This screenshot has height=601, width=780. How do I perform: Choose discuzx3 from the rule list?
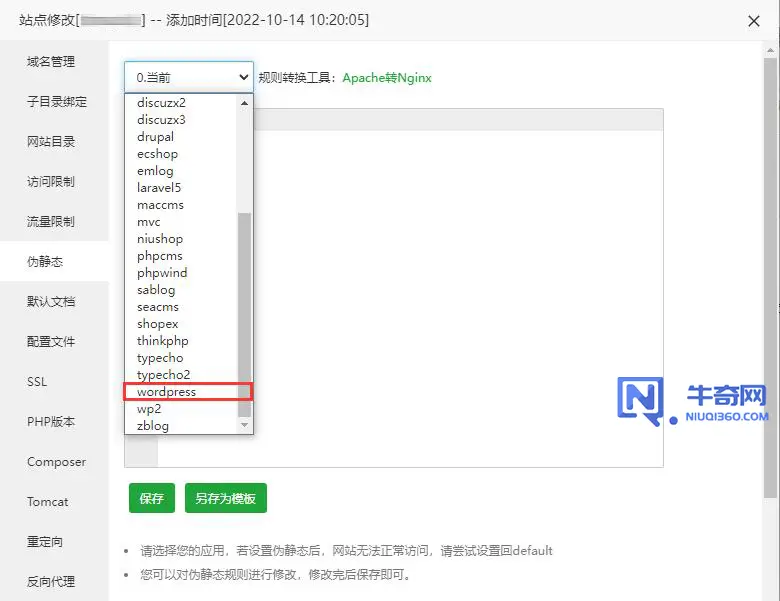click(x=181, y=119)
